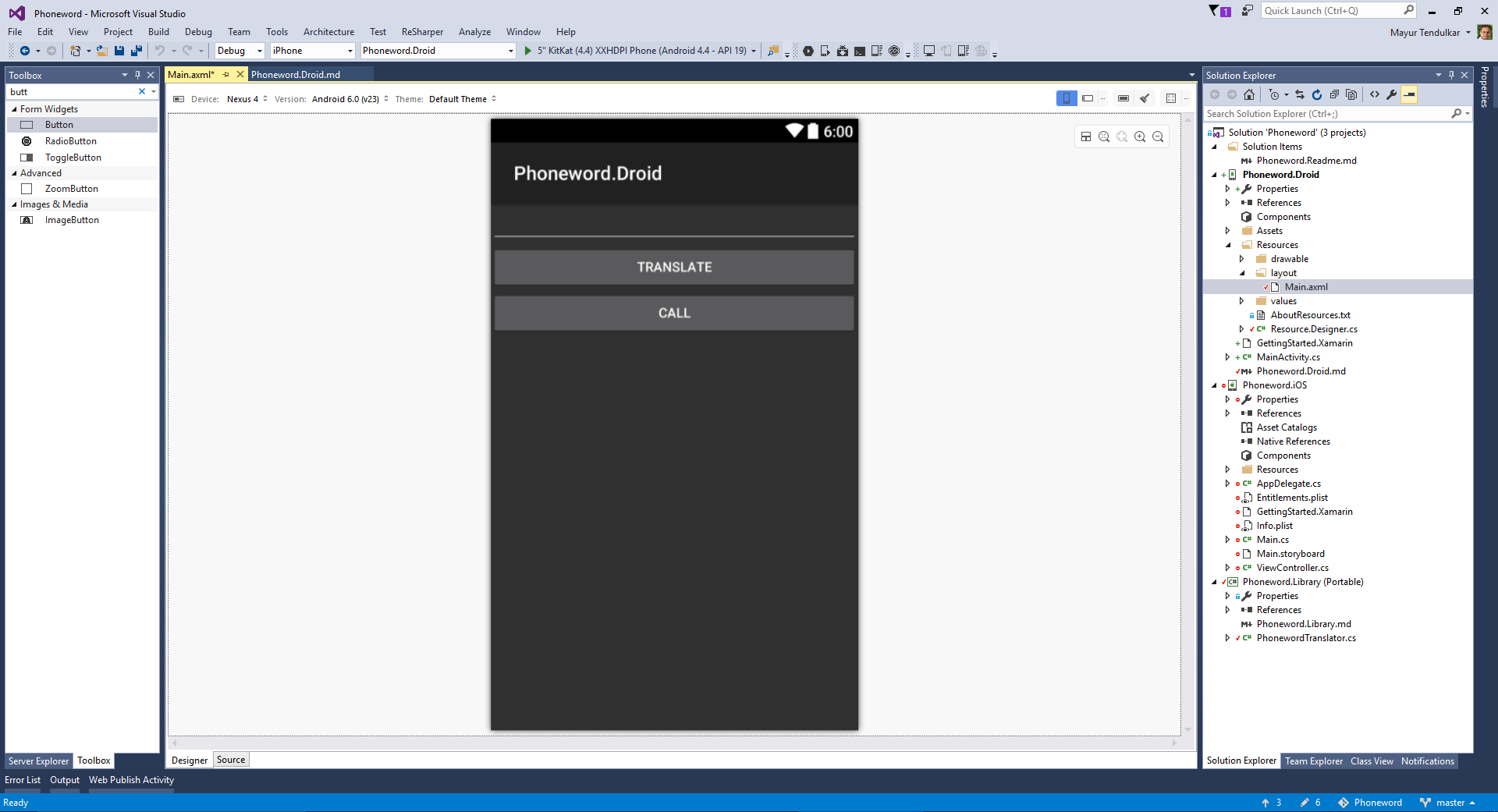The height and width of the screenshot is (812, 1498).
Task: Select MainActivity.cs in Solution Explorer
Action: click(1288, 357)
